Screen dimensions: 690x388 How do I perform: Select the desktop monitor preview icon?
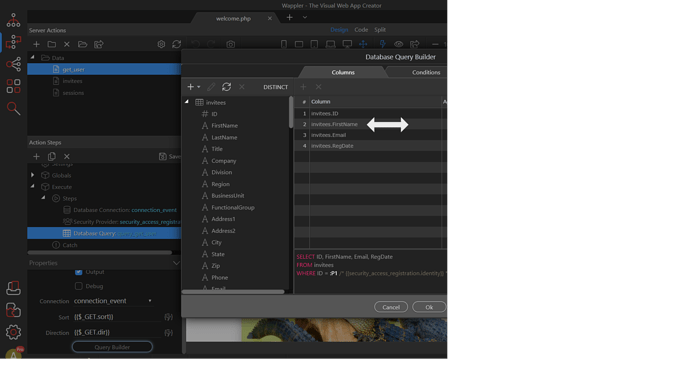(347, 44)
